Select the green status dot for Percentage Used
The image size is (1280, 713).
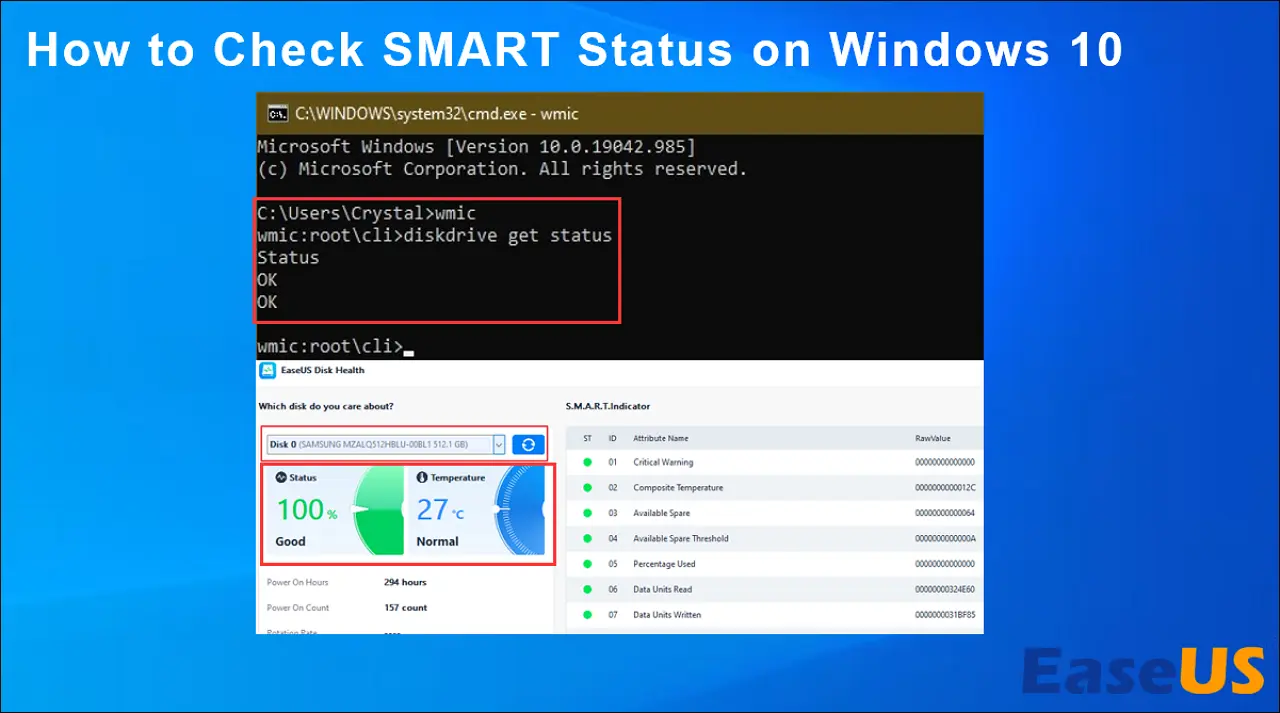point(587,564)
